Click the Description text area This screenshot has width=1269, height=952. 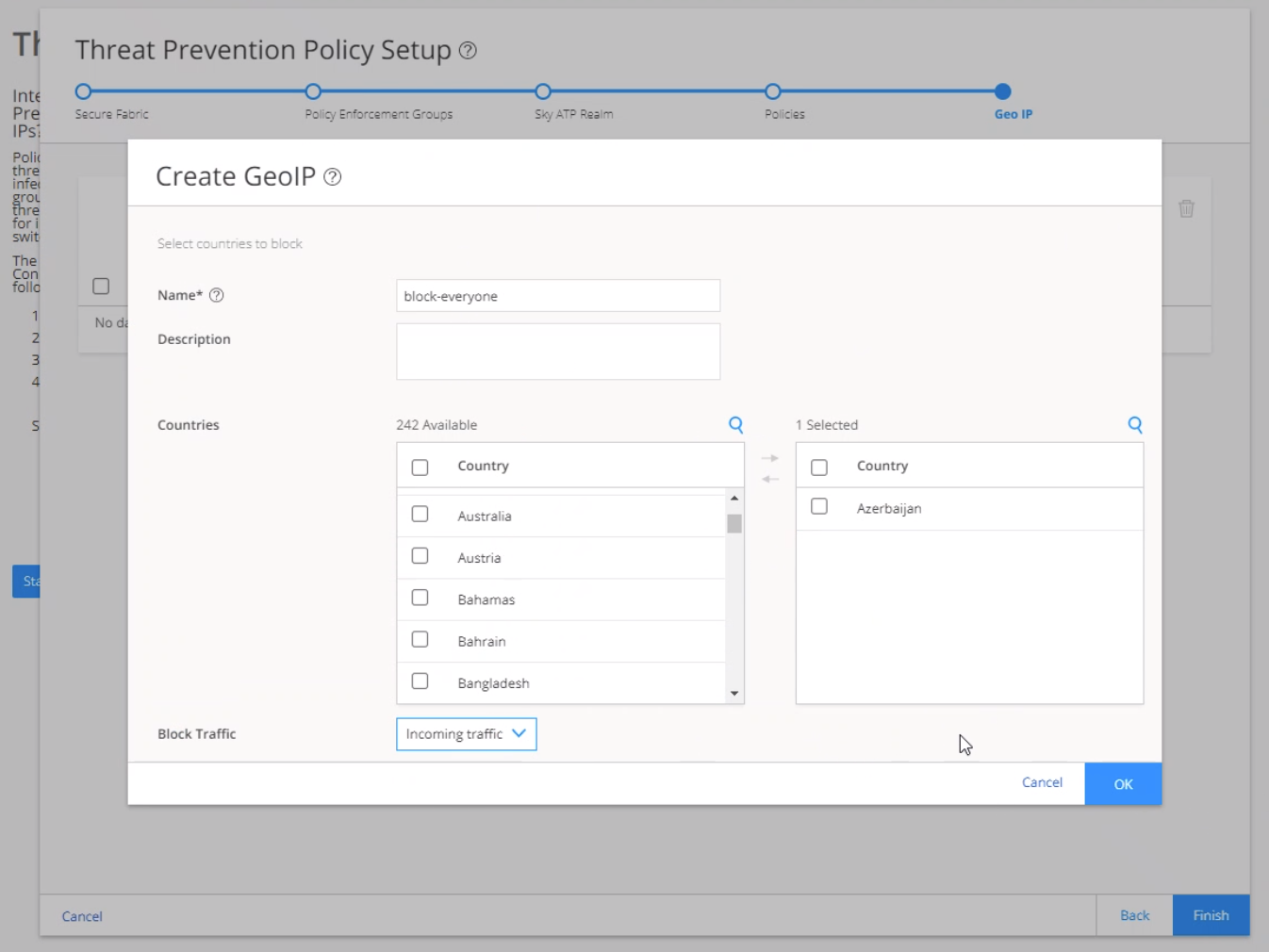[x=558, y=352]
